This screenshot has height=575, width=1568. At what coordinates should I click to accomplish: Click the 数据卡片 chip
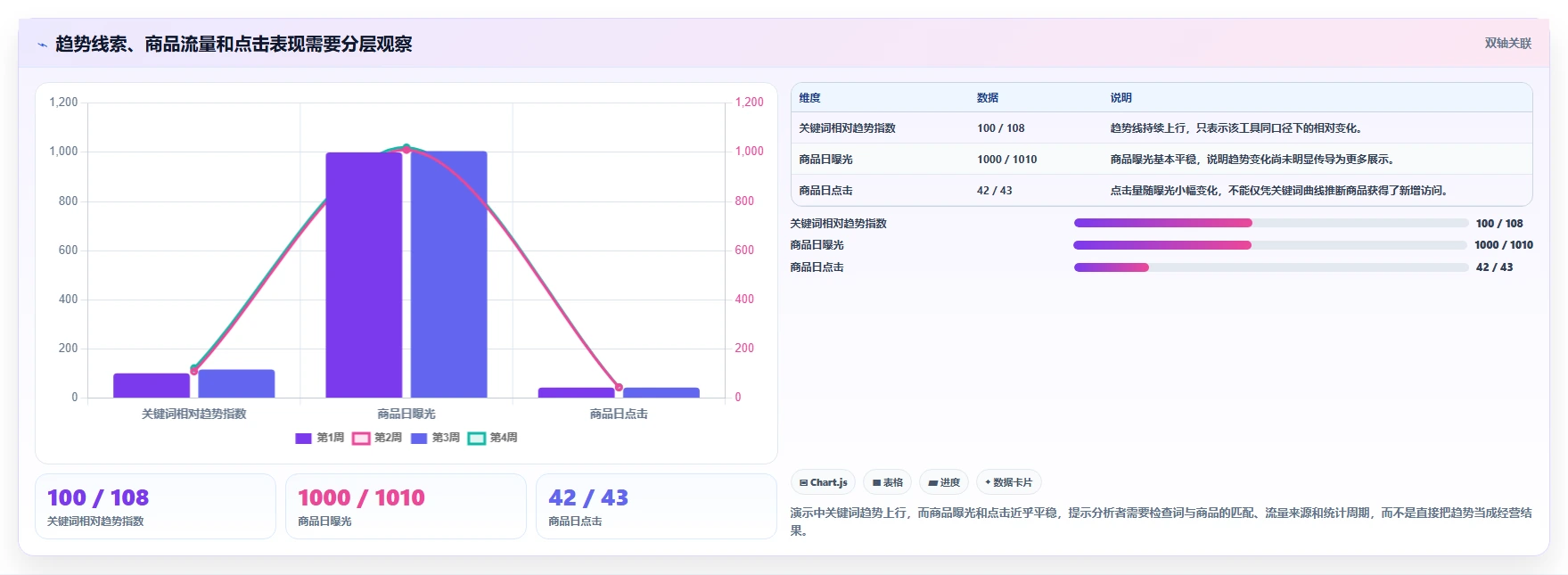click(x=1009, y=482)
